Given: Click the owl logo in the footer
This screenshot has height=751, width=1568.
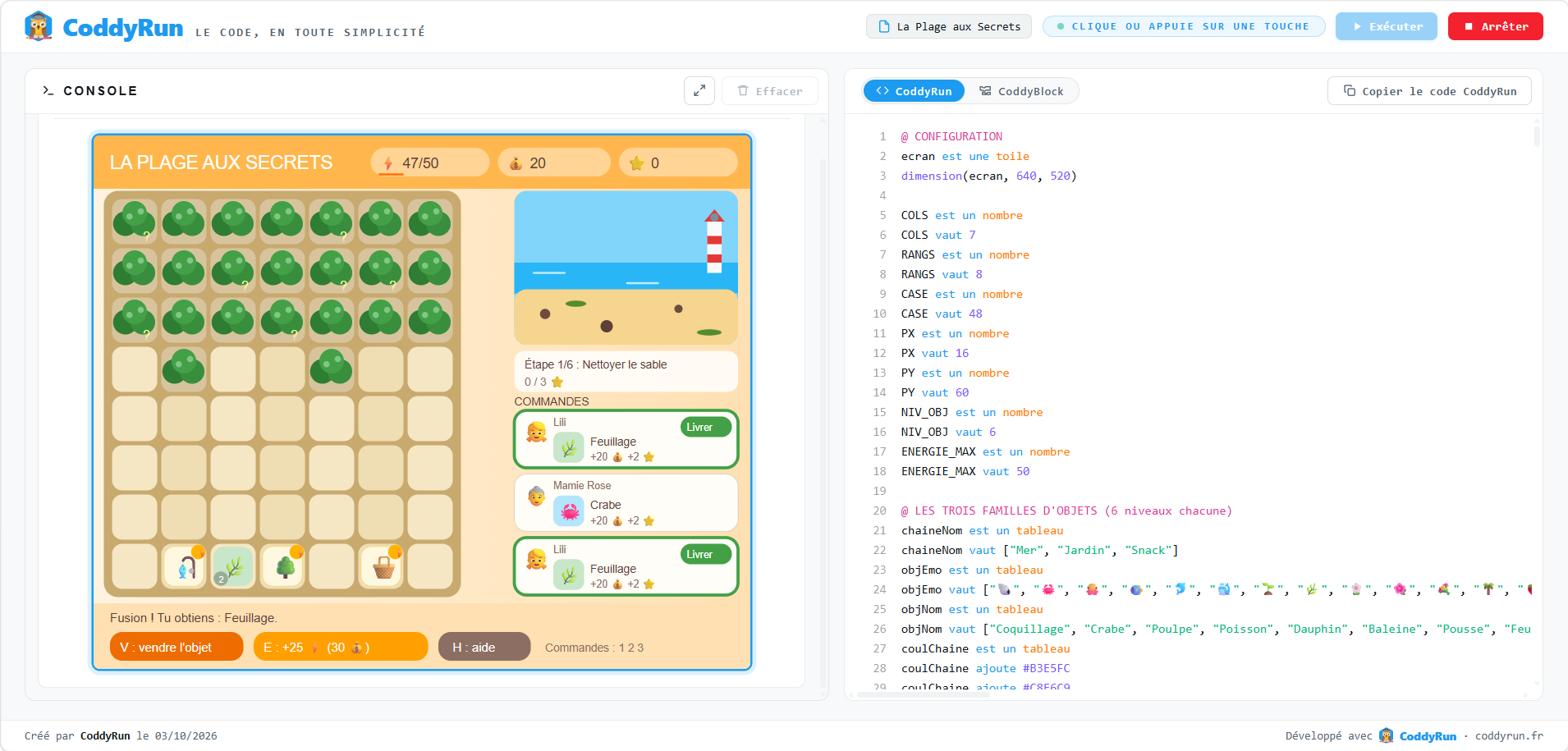Looking at the screenshot, I should click(x=1387, y=735).
